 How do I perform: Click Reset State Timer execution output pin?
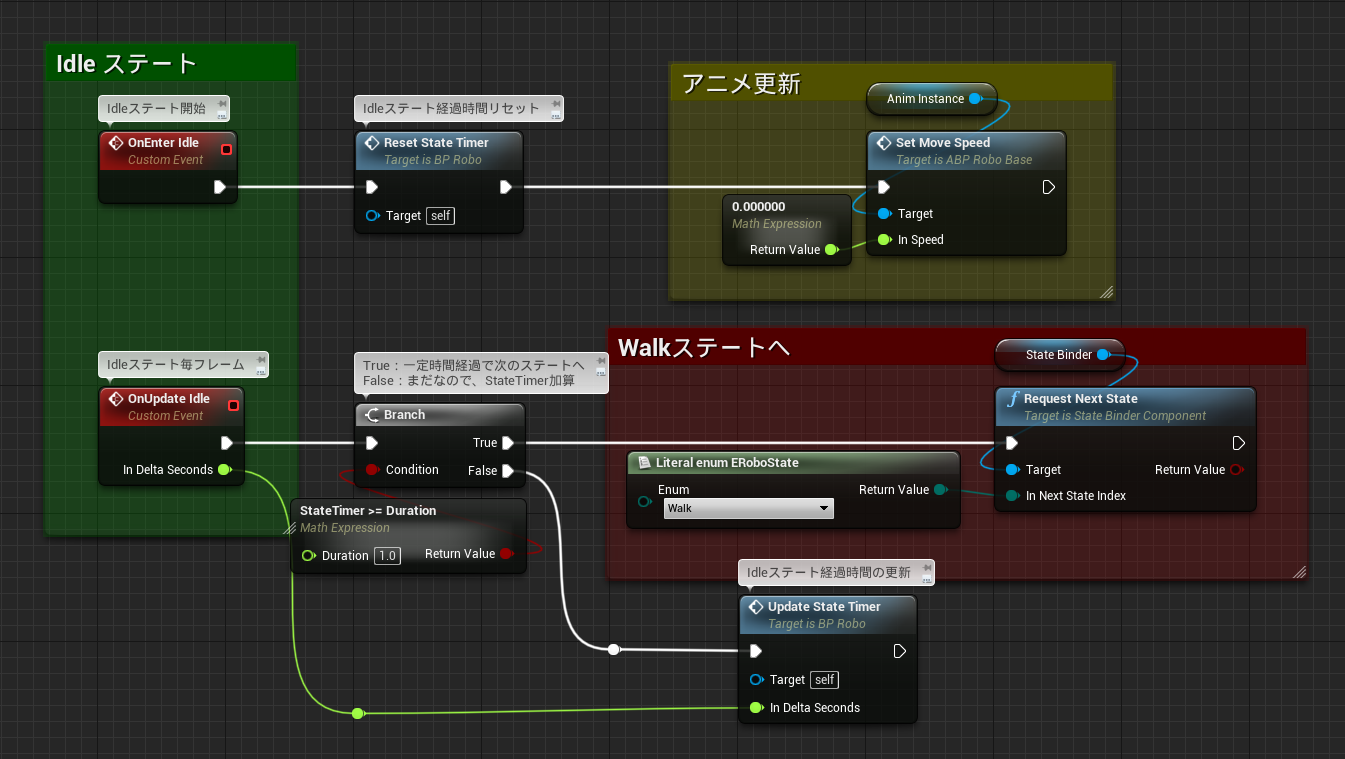[506, 187]
